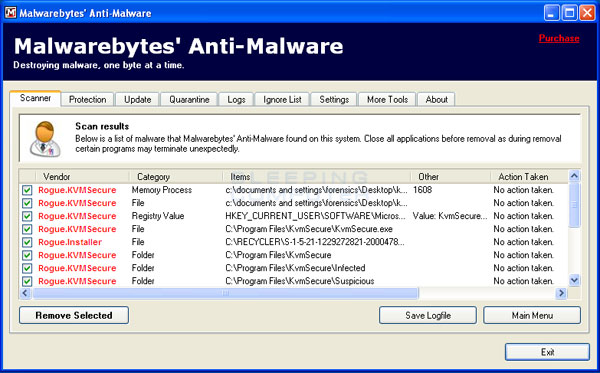Click the Malwarebytes title bar logo icon
The height and width of the screenshot is (373, 600).
tap(10, 13)
